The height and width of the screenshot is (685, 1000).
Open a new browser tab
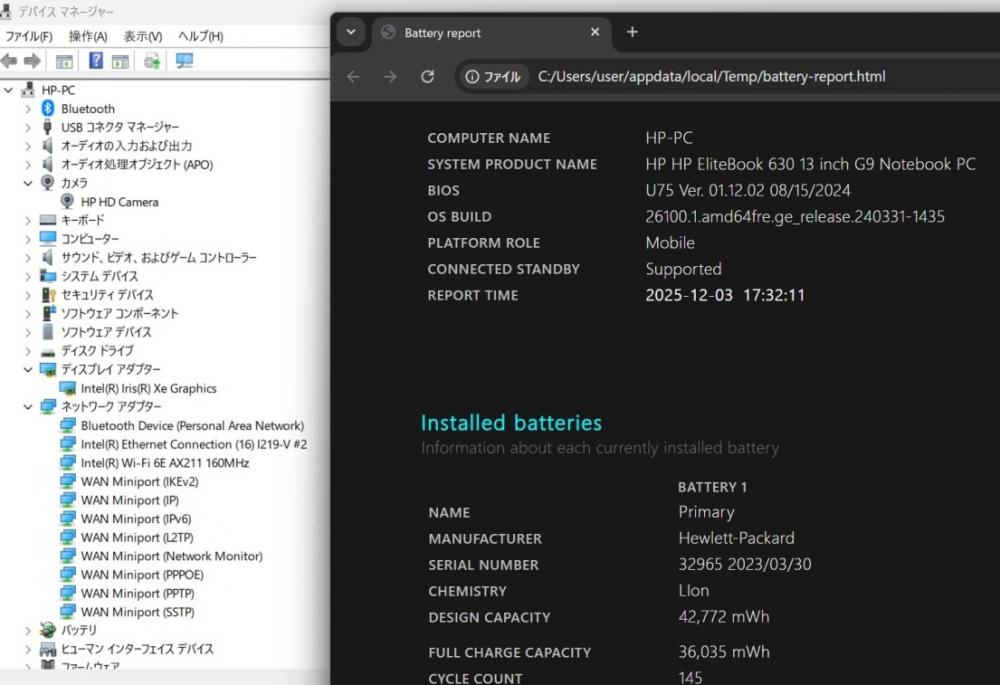point(632,32)
